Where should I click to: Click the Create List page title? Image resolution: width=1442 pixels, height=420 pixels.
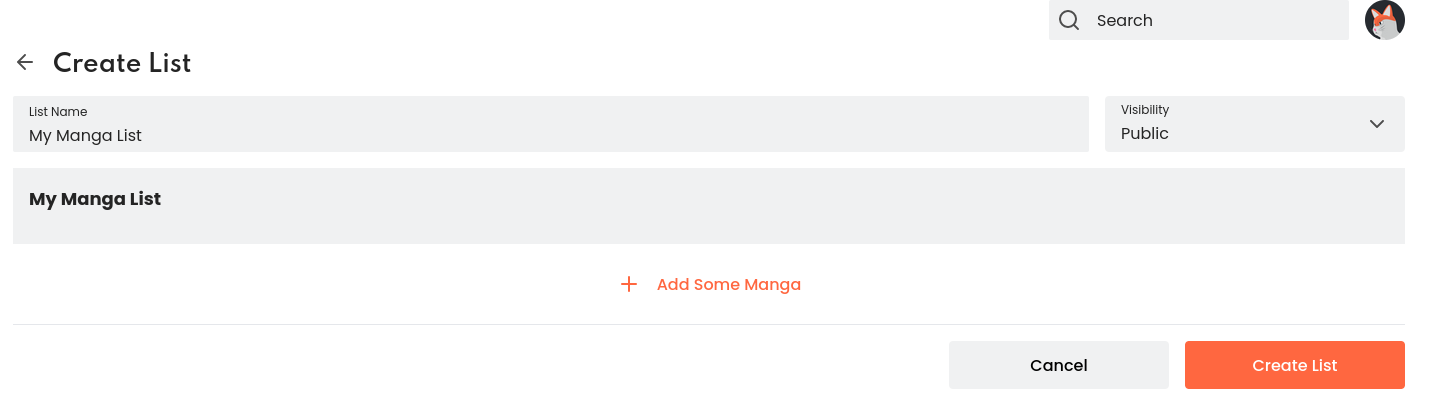(x=122, y=63)
